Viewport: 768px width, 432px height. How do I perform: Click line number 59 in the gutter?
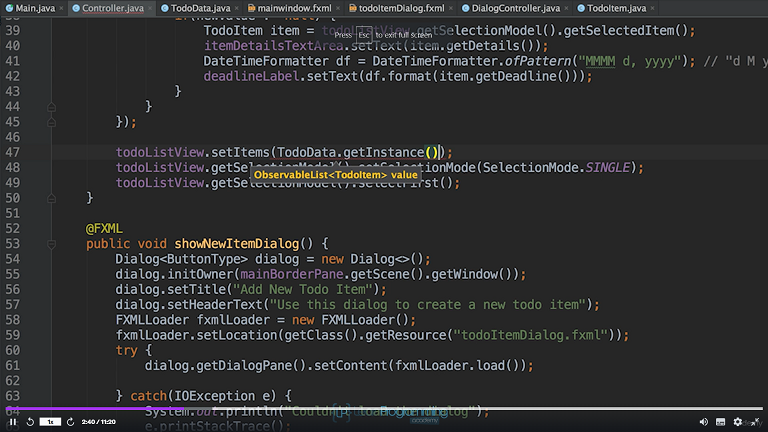(13, 335)
